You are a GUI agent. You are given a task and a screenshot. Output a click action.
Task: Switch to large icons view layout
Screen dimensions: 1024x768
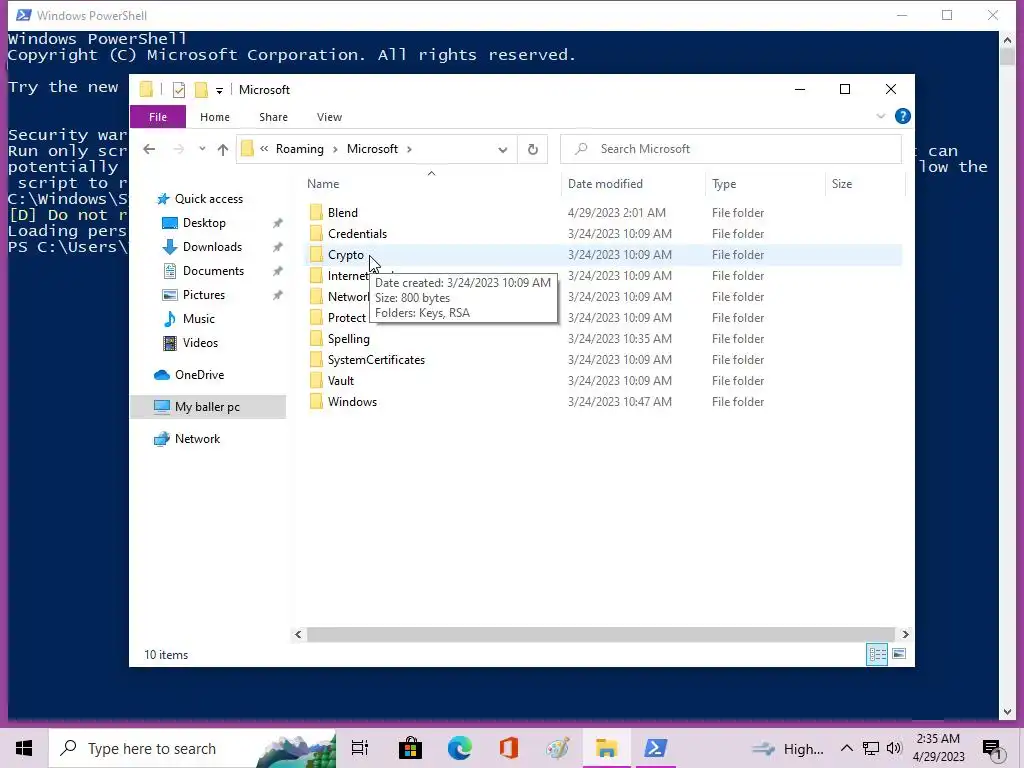899,654
